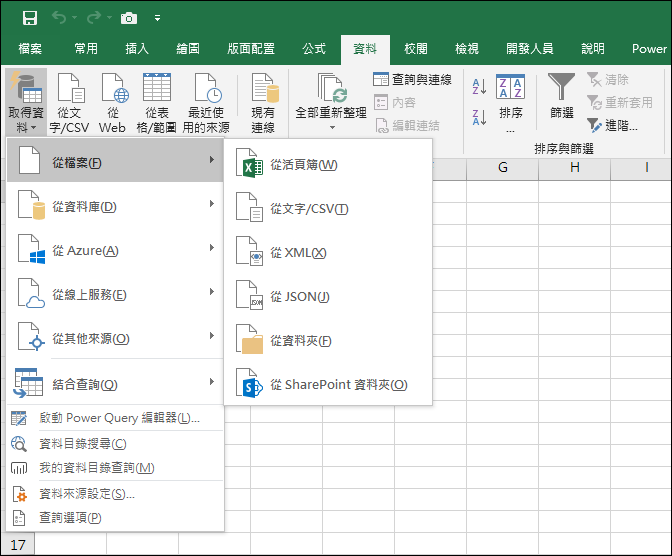Choose 從 SharePoint 資料夾(O) in the submenu
Viewport: 672px width, 556px height.
point(328,385)
